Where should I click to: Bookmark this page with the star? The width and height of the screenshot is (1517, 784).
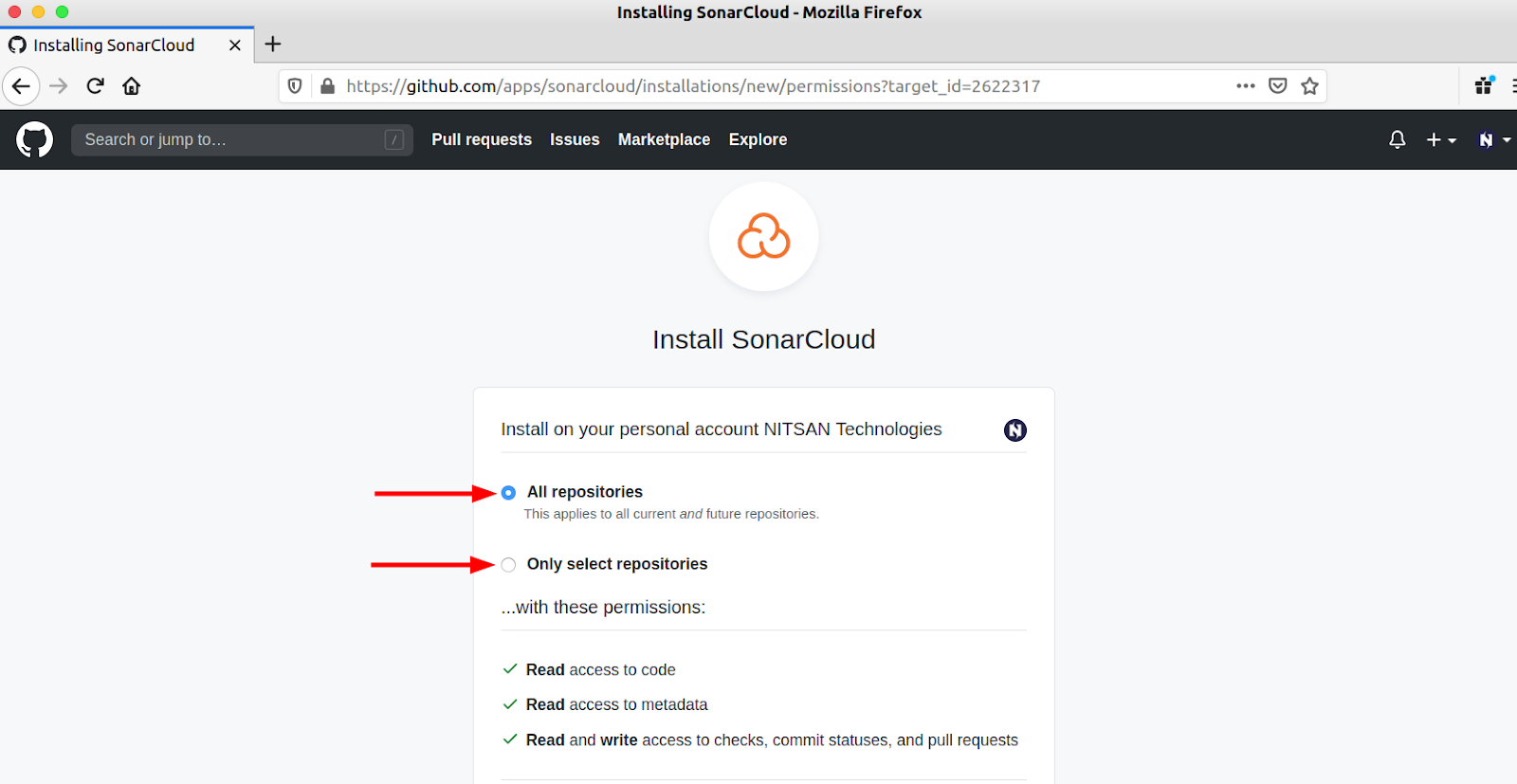[x=1310, y=86]
